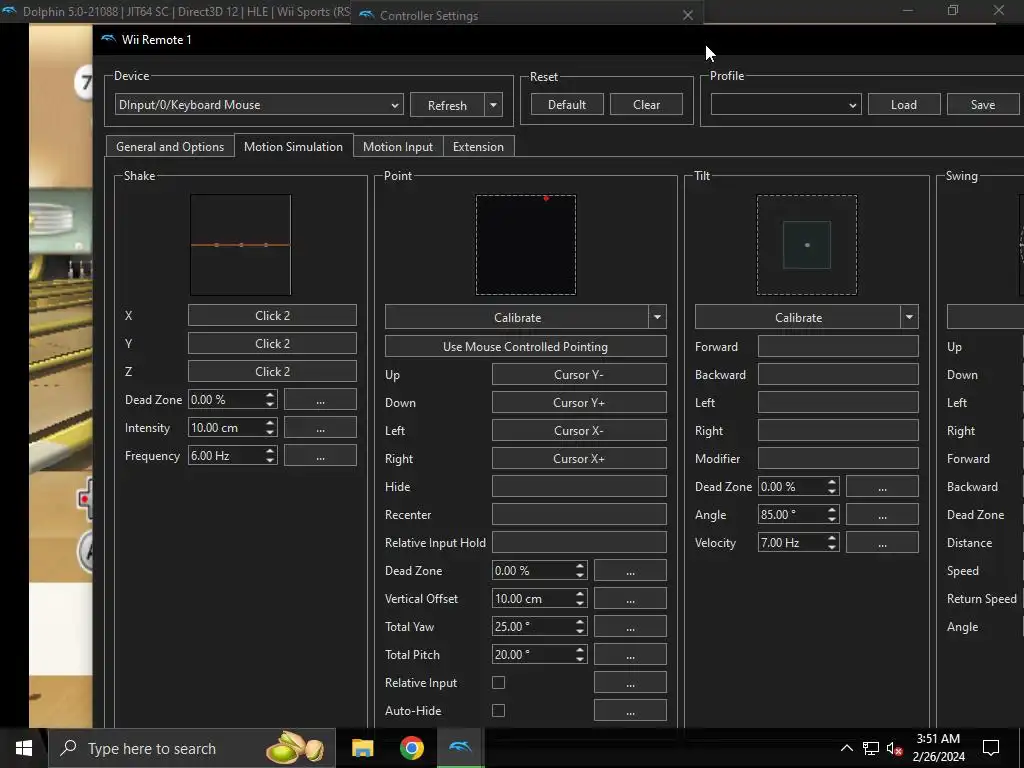Load the selected profile
Viewport: 1024px width, 768px height.
904,104
